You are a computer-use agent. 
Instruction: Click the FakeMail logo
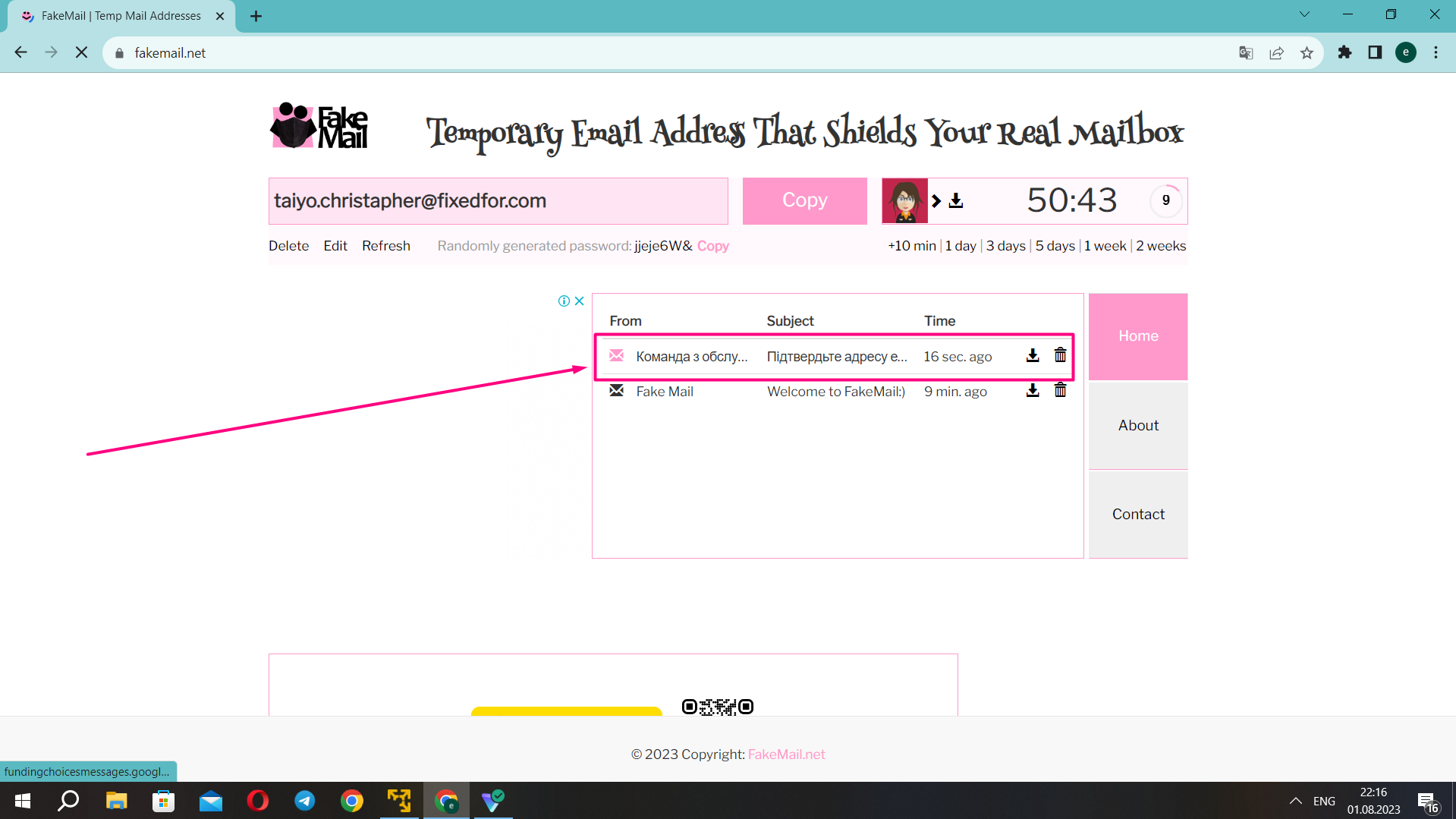point(319,127)
